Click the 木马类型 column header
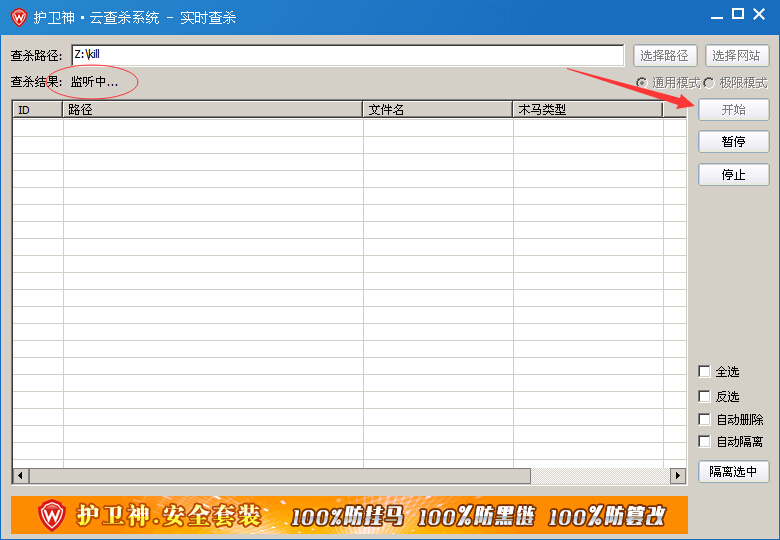 588,109
